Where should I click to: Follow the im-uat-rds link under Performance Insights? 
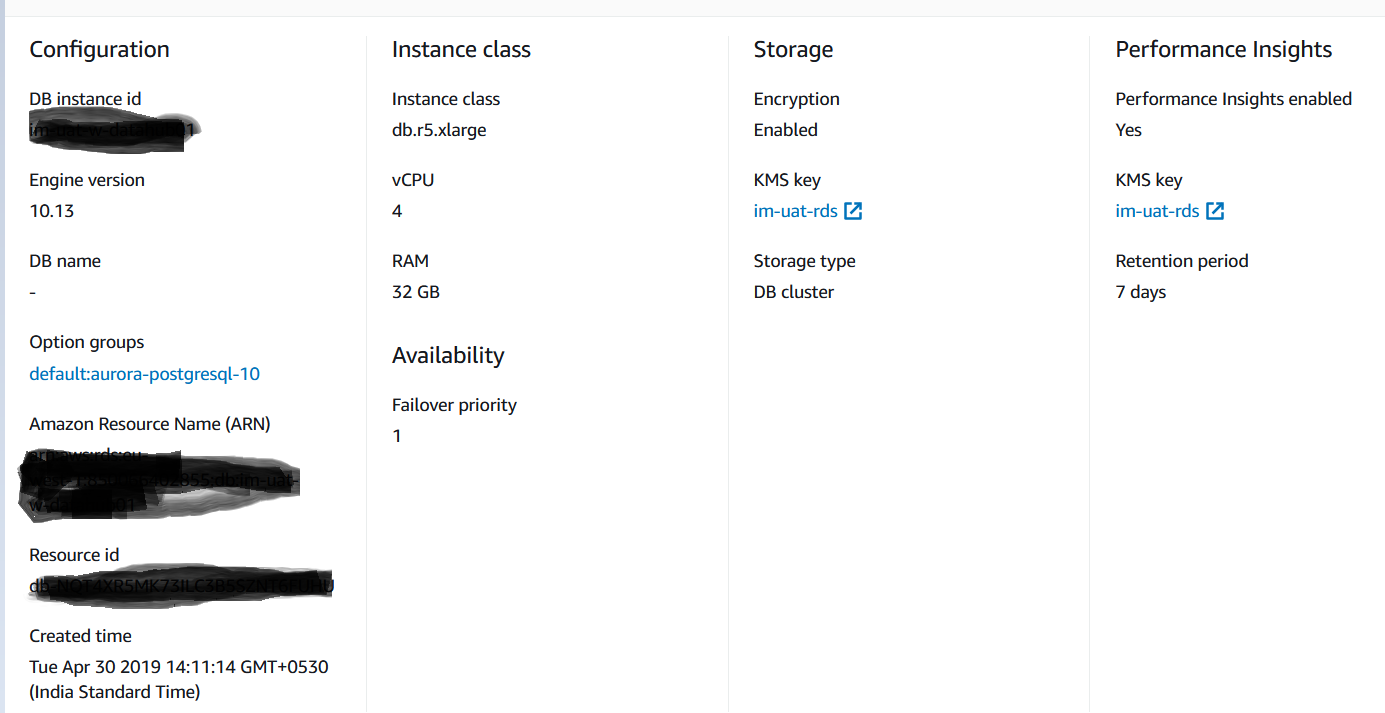click(1157, 211)
